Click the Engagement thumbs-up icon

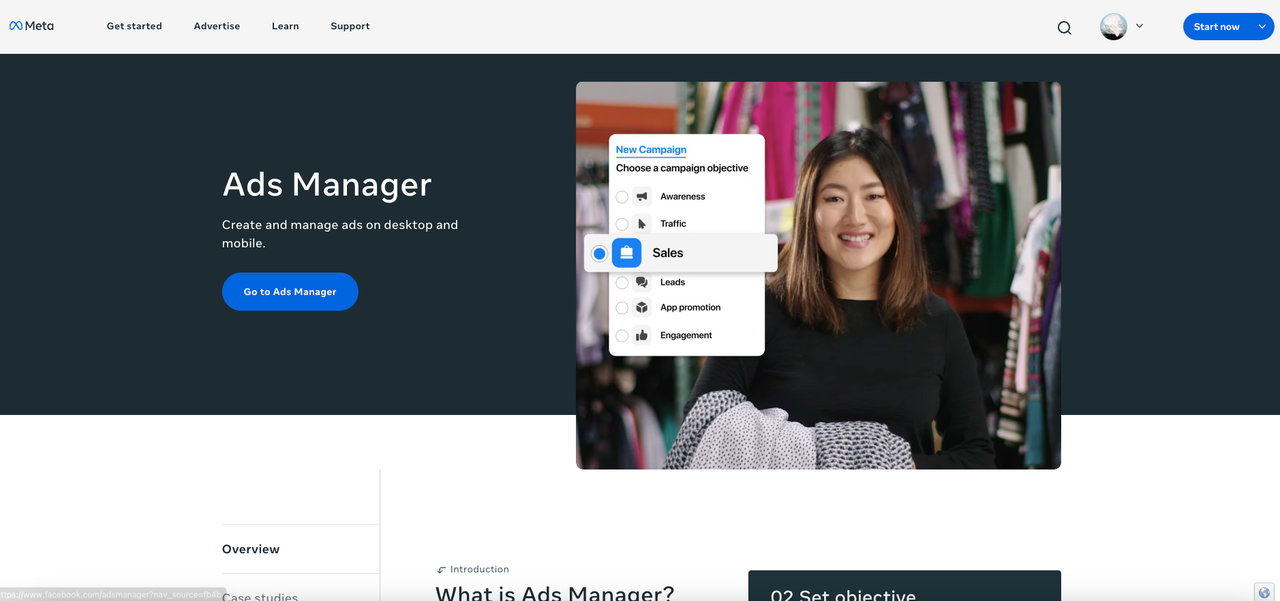tap(641, 336)
